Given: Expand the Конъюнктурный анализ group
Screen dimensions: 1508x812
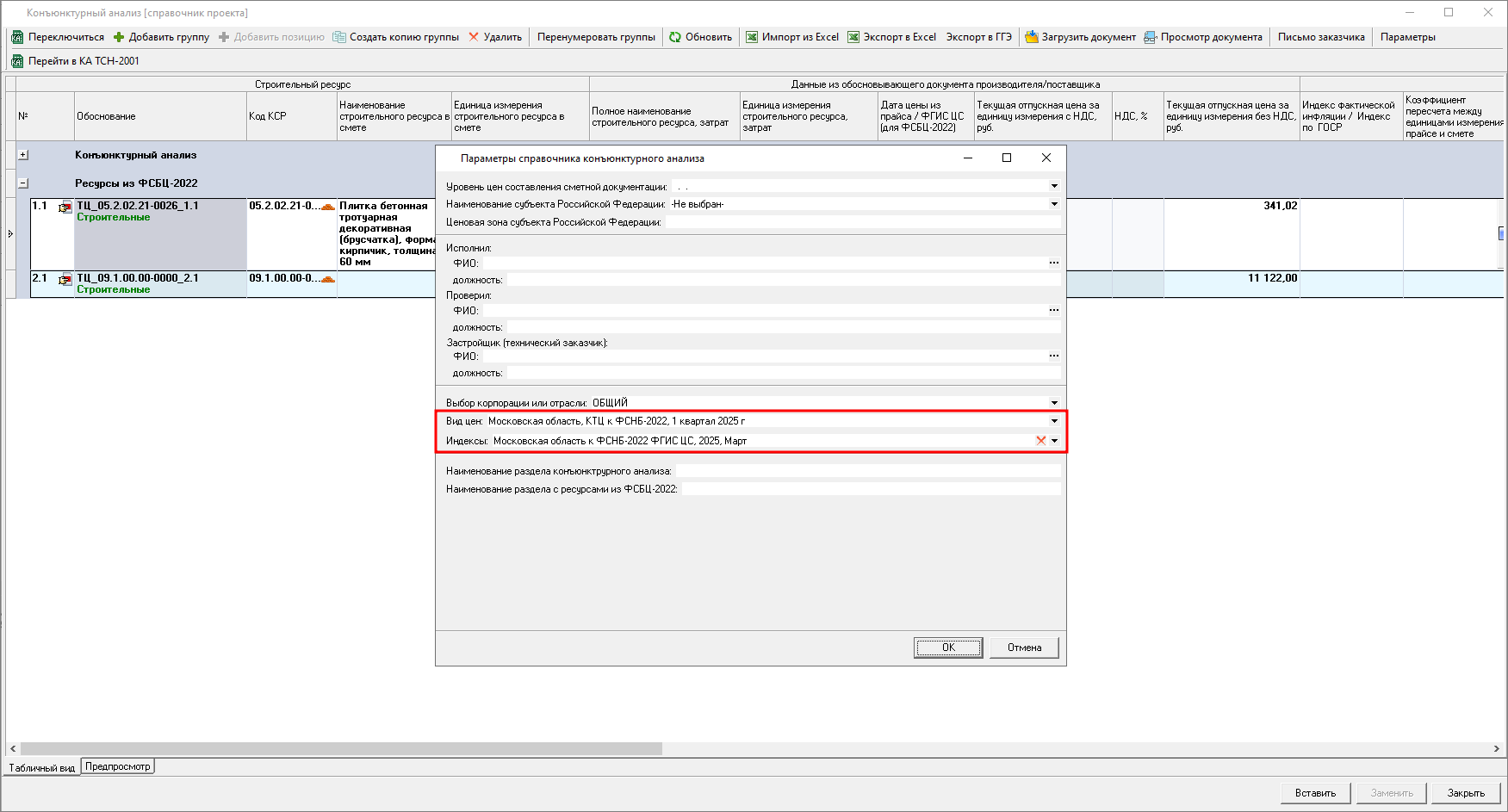Looking at the screenshot, I should [23, 155].
